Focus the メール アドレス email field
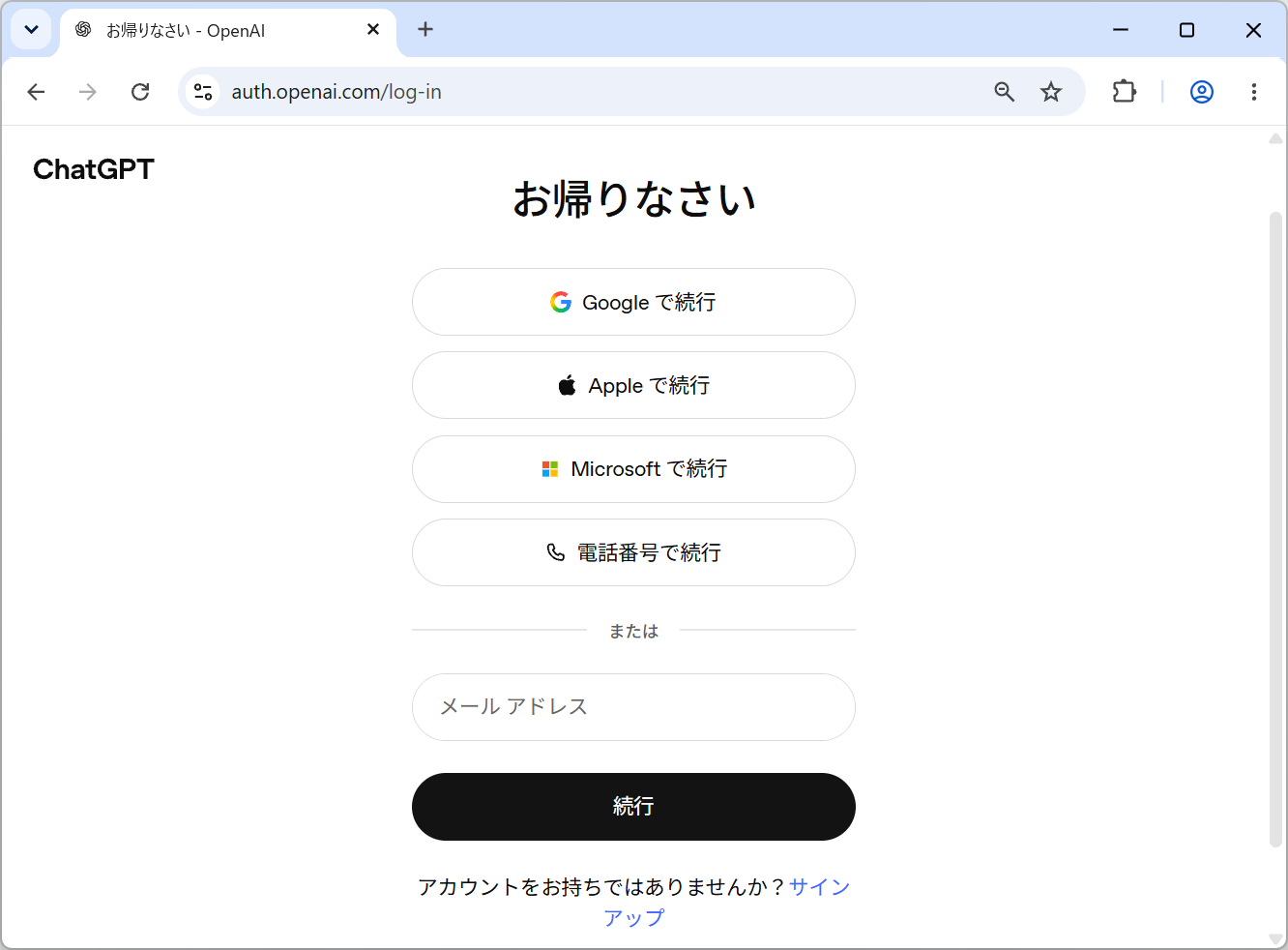 [x=633, y=707]
